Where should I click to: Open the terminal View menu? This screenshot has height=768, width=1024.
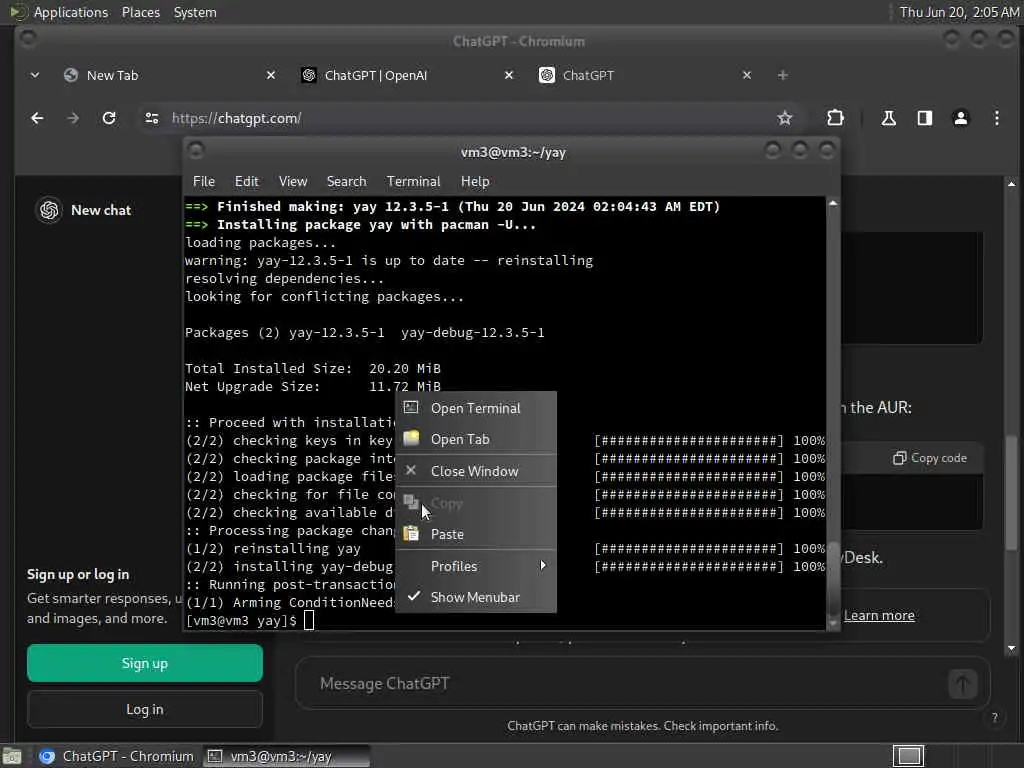[x=293, y=182]
